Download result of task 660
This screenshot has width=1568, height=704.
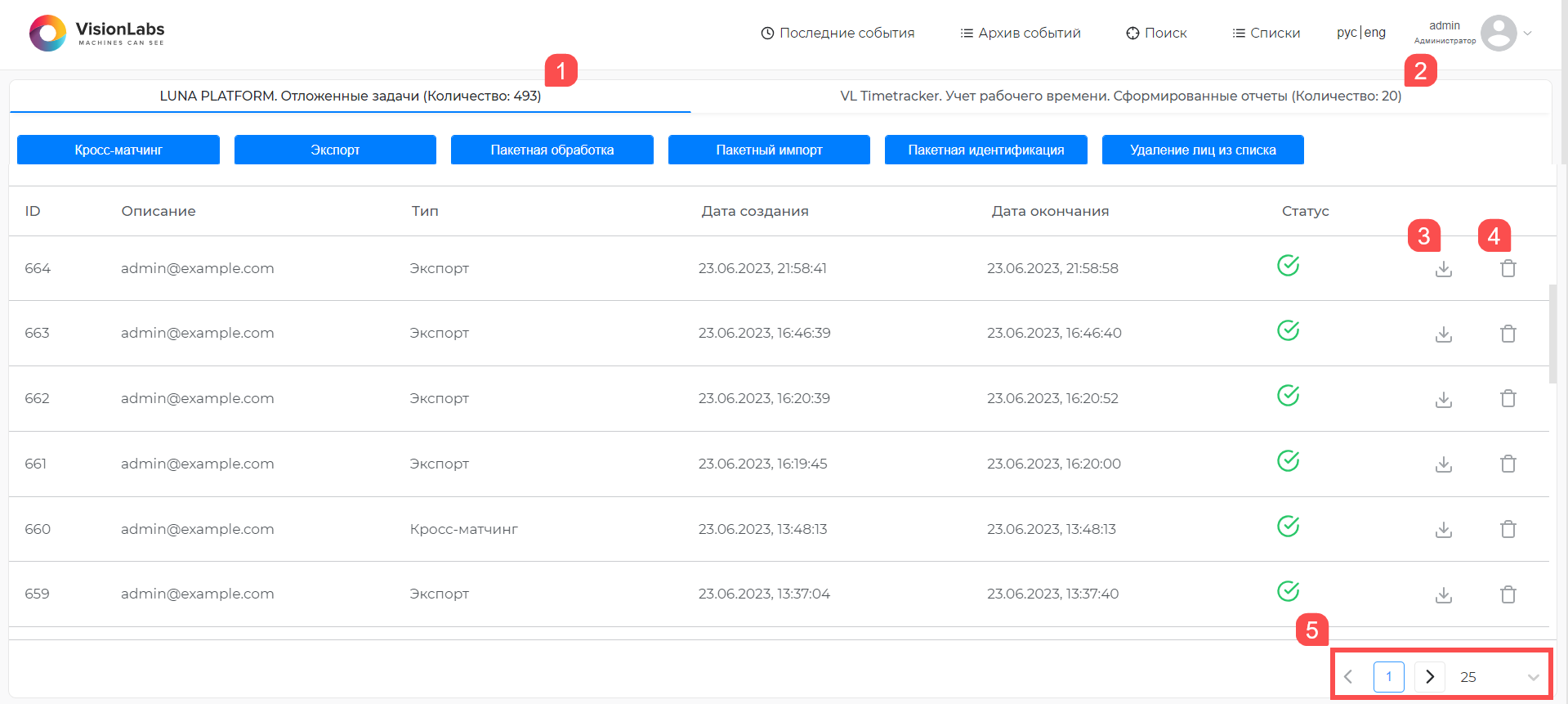(x=1444, y=530)
